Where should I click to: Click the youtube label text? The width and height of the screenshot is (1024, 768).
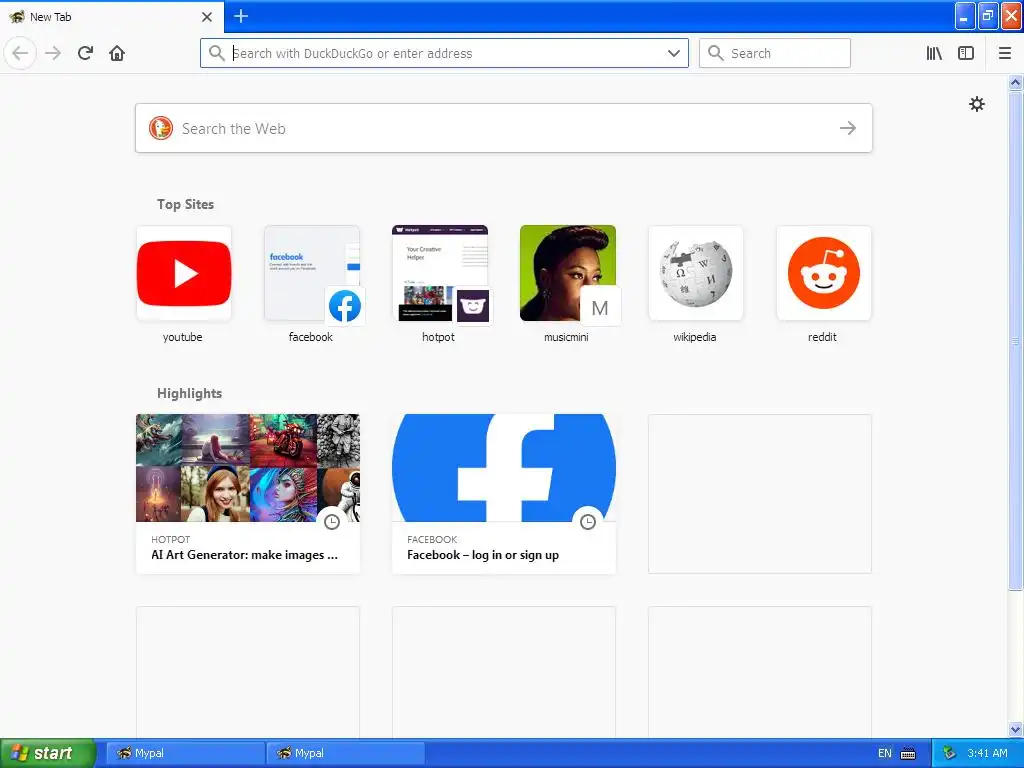(182, 337)
